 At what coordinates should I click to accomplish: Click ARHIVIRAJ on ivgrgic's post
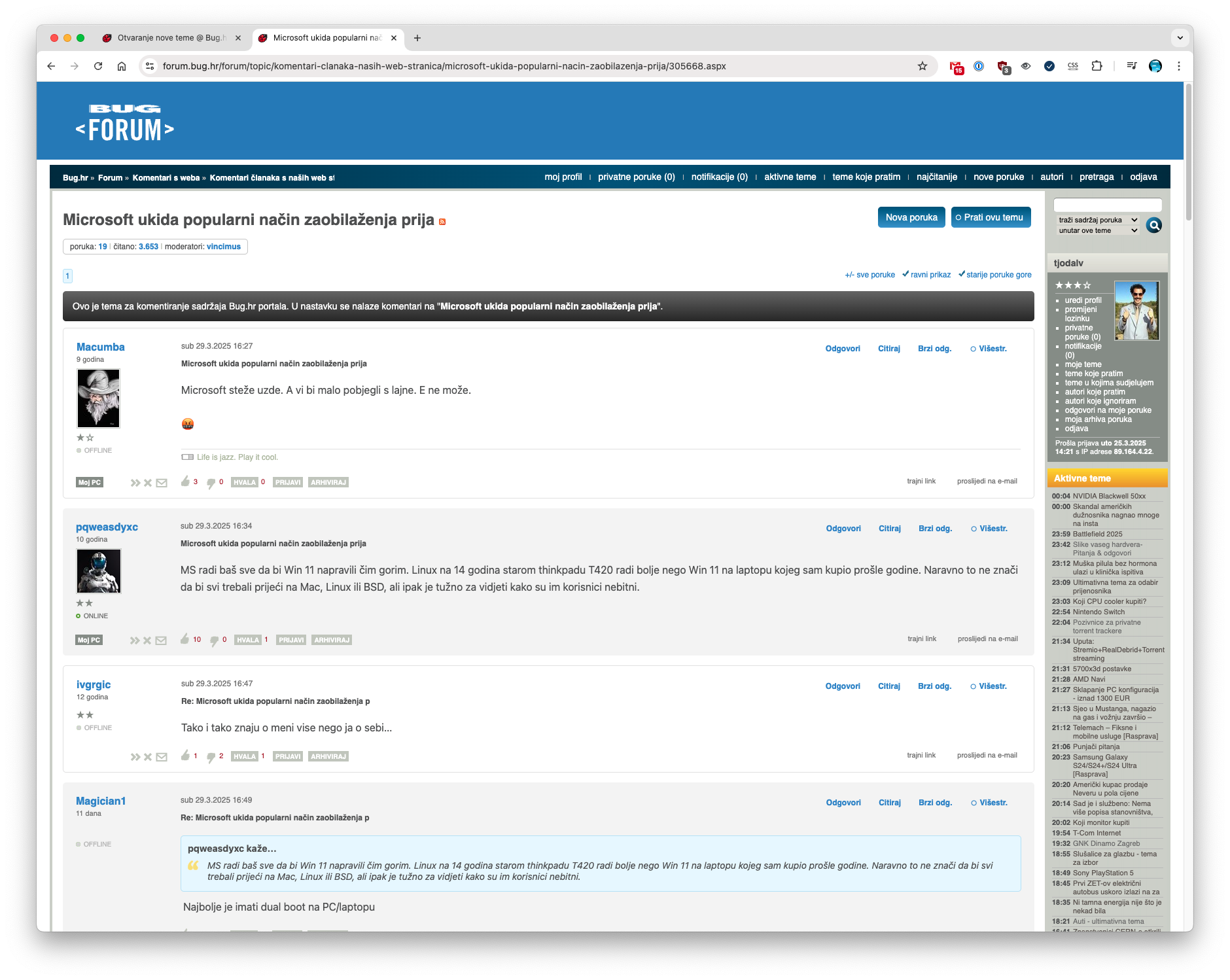(x=328, y=756)
